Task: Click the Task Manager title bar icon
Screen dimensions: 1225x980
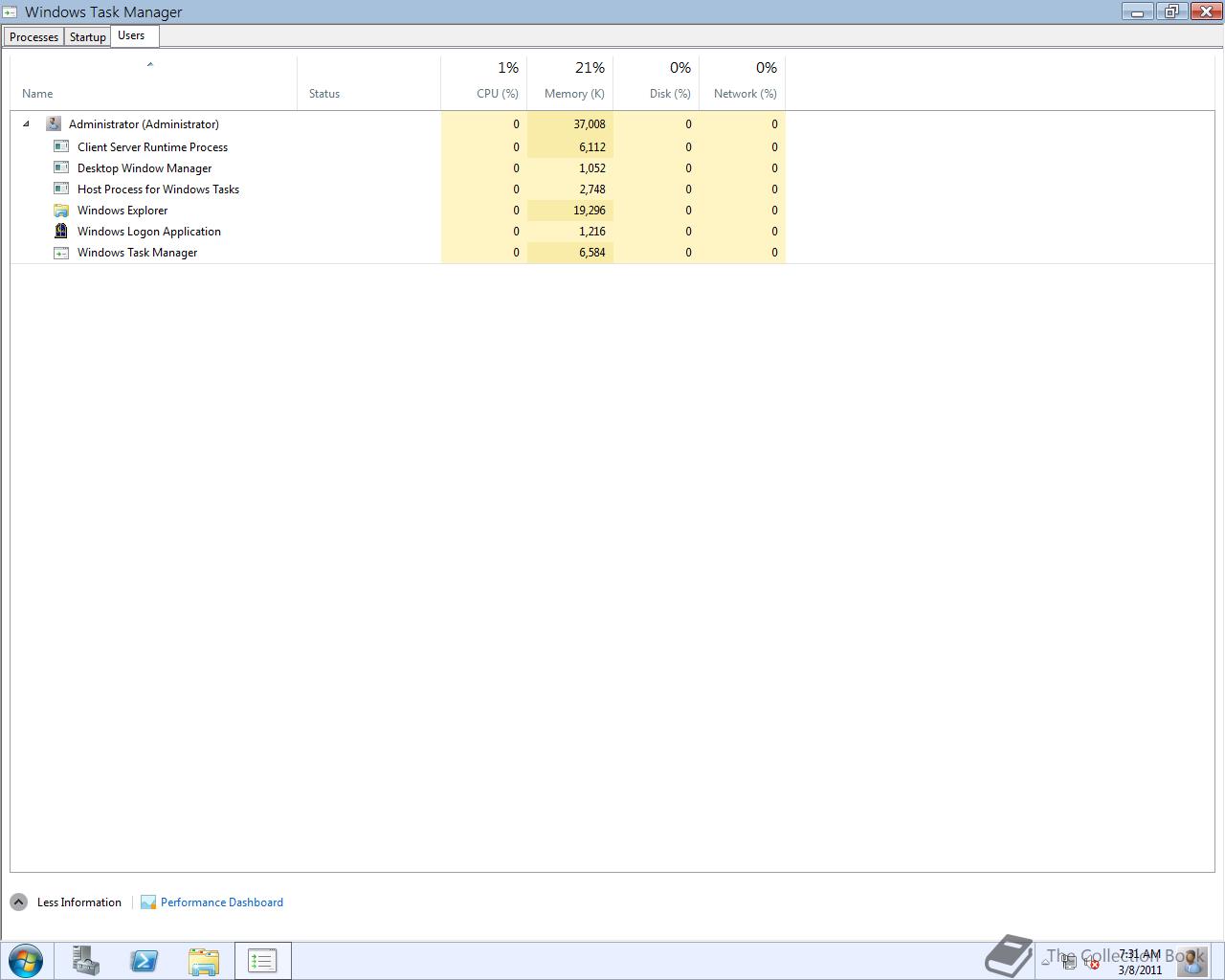Action: click(x=11, y=11)
